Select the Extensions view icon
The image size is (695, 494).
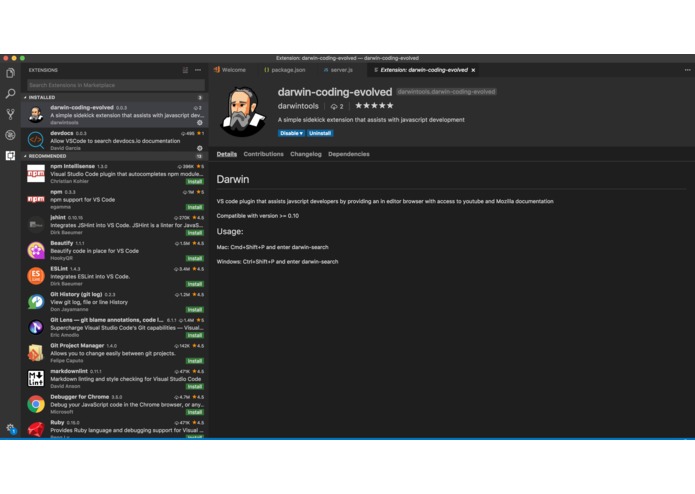(10, 156)
